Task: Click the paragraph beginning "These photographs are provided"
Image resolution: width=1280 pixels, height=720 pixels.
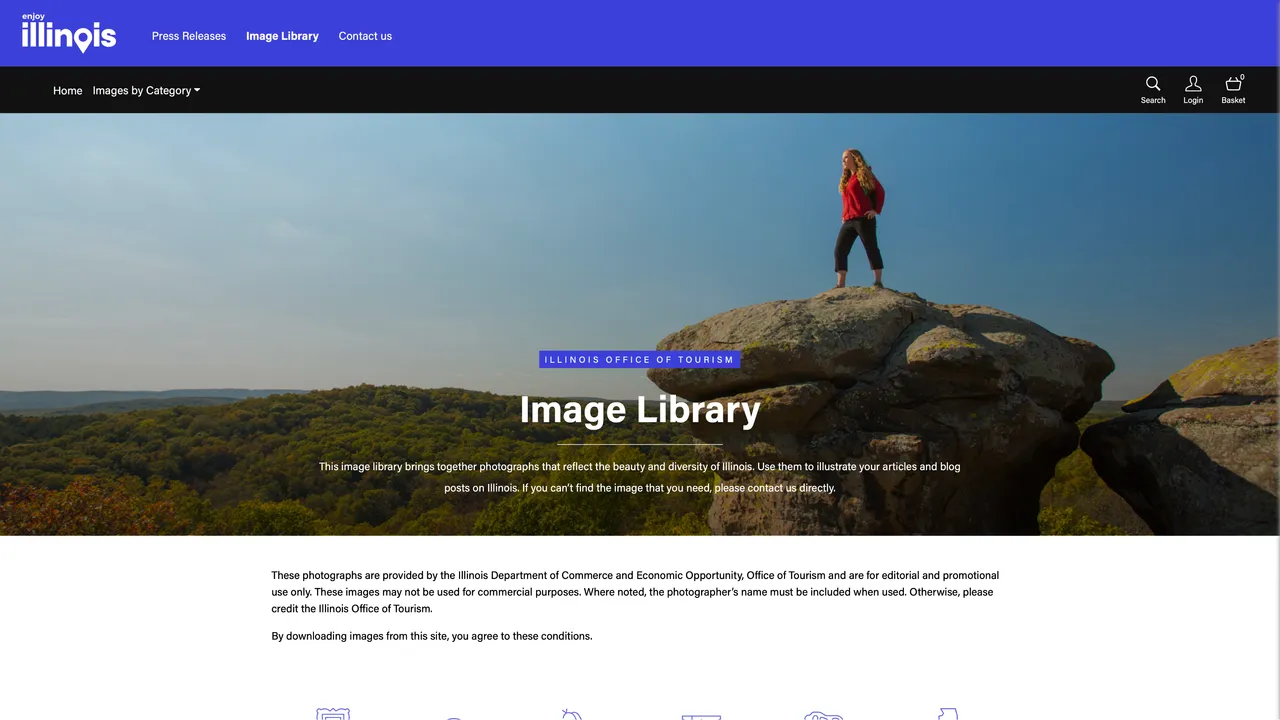Action: point(635,592)
